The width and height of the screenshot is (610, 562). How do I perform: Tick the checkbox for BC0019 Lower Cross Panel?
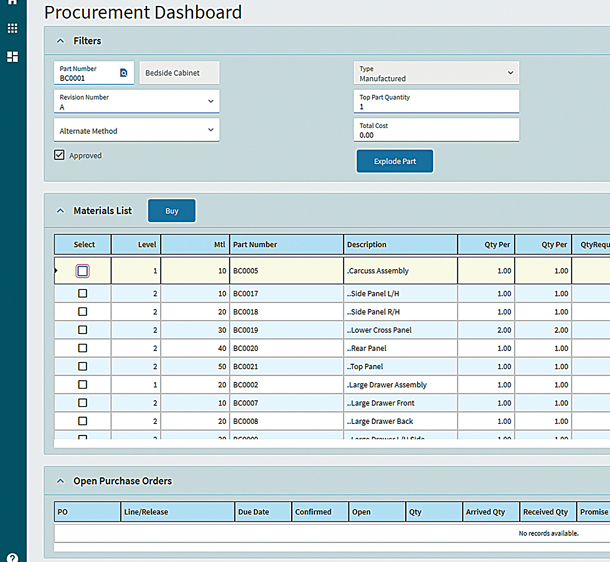click(x=83, y=329)
